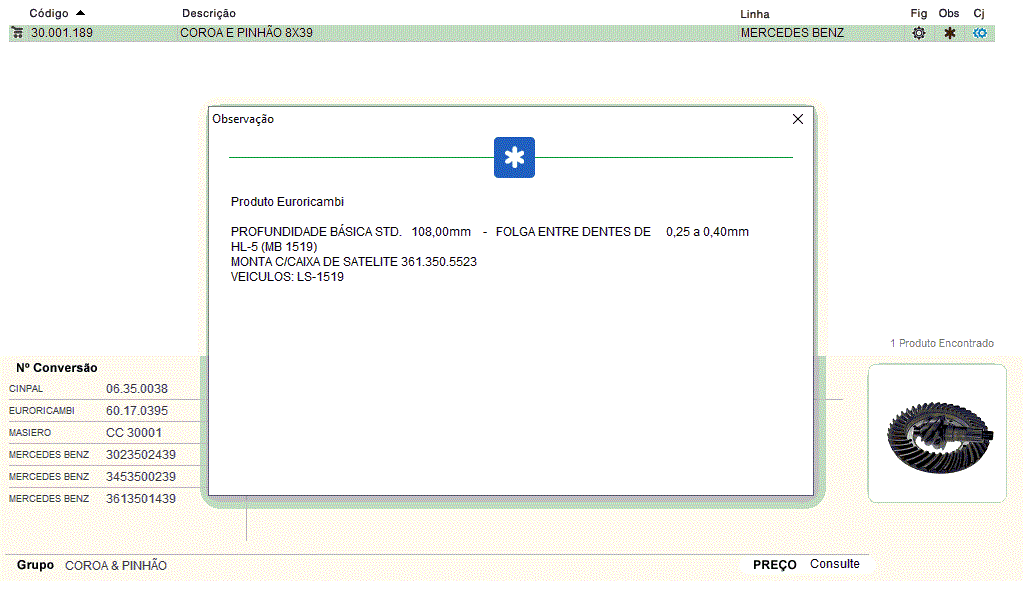Select EURORICAMBI conversion number 60.17.0395
The width and height of the screenshot is (1029, 590).
click(137, 411)
